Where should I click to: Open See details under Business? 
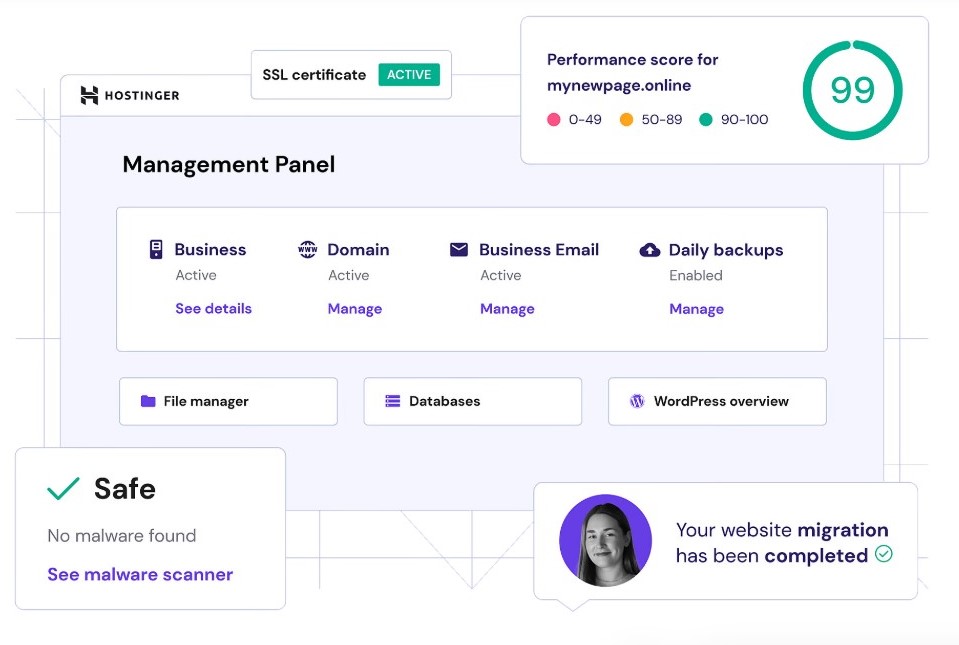[213, 309]
